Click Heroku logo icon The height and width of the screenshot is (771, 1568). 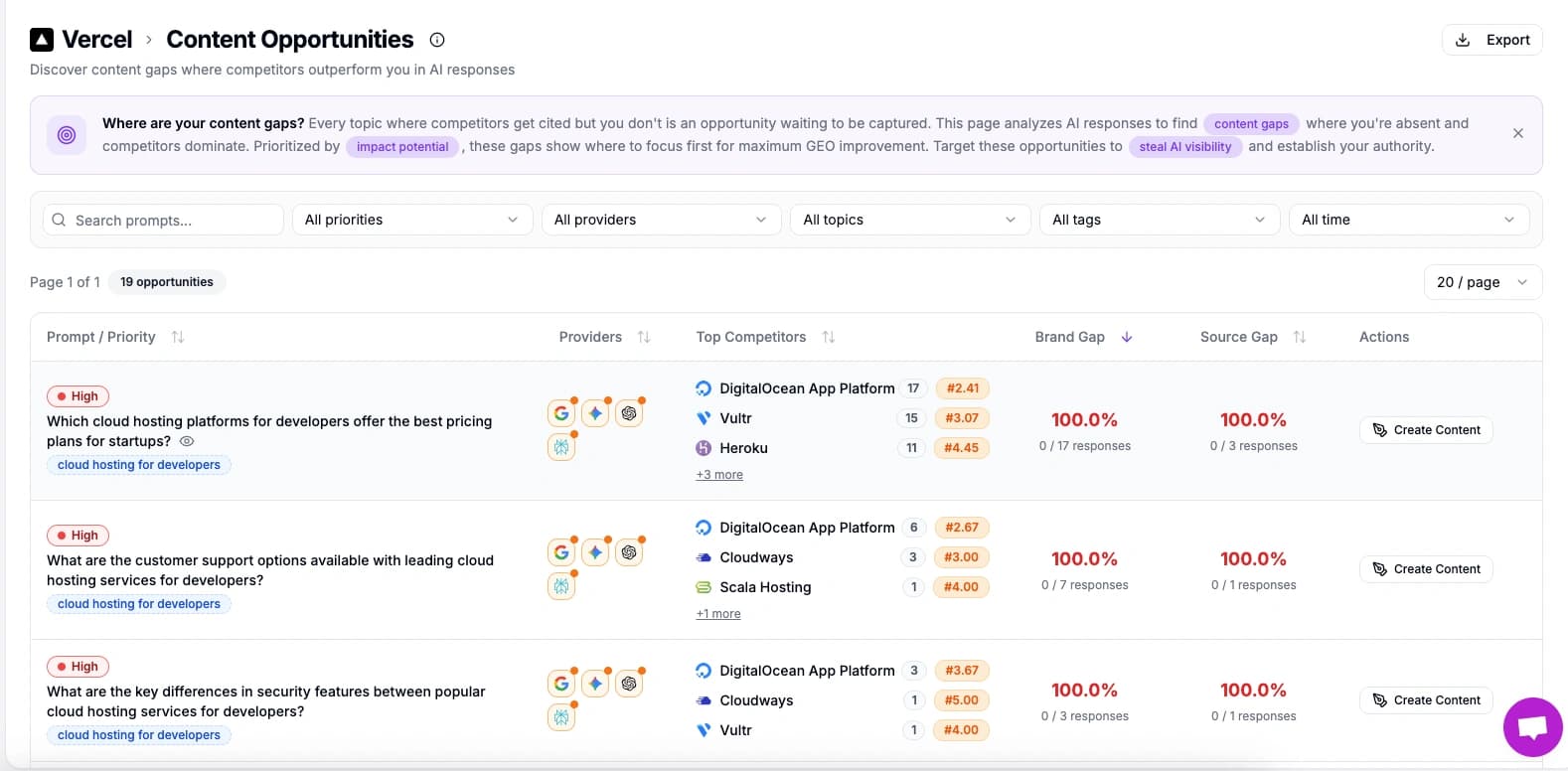click(x=704, y=448)
